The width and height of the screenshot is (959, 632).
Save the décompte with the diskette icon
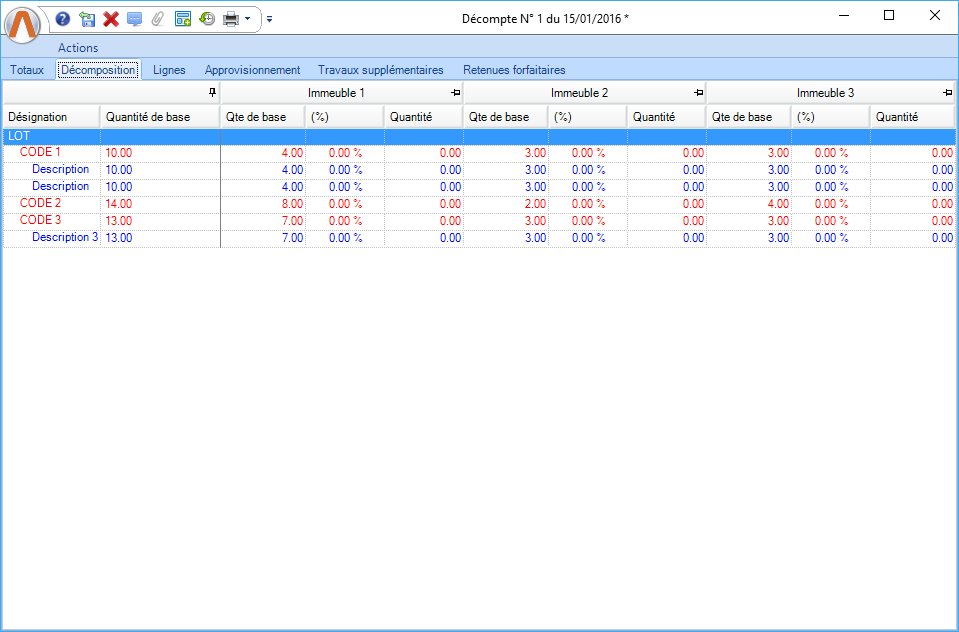87,18
